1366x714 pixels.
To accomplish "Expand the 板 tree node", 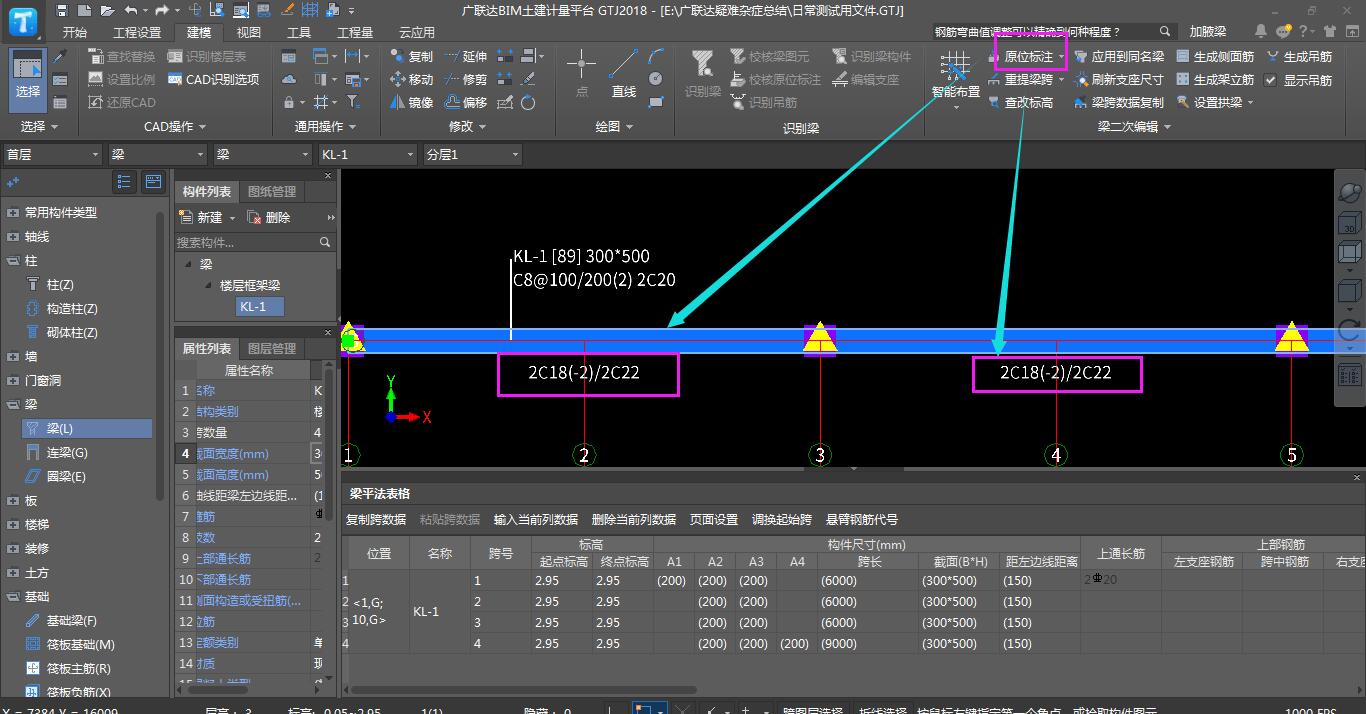I will [12, 501].
